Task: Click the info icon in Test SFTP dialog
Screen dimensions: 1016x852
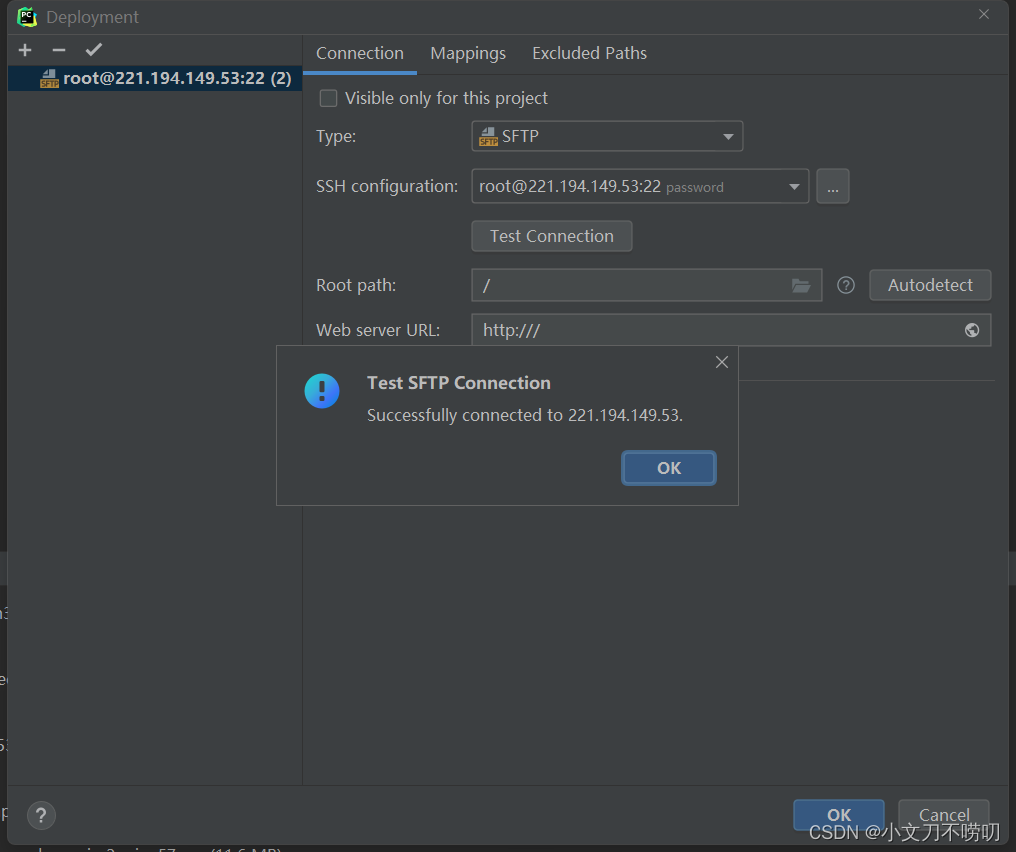Action: (322, 391)
